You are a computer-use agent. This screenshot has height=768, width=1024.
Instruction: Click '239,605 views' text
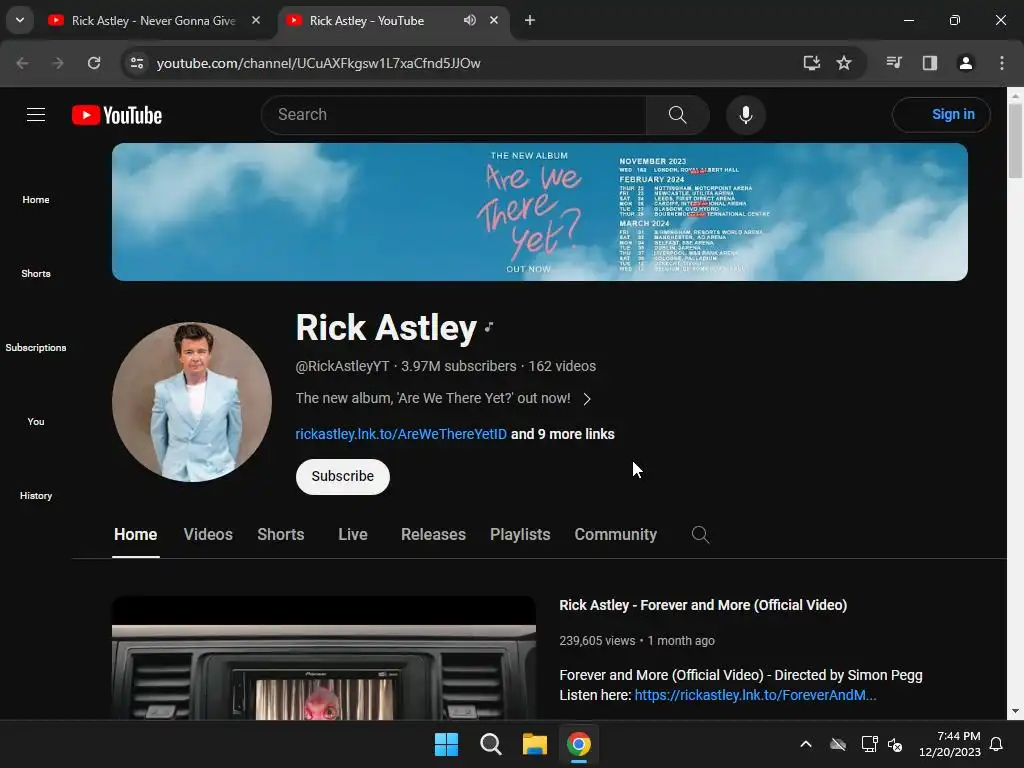click(597, 641)
